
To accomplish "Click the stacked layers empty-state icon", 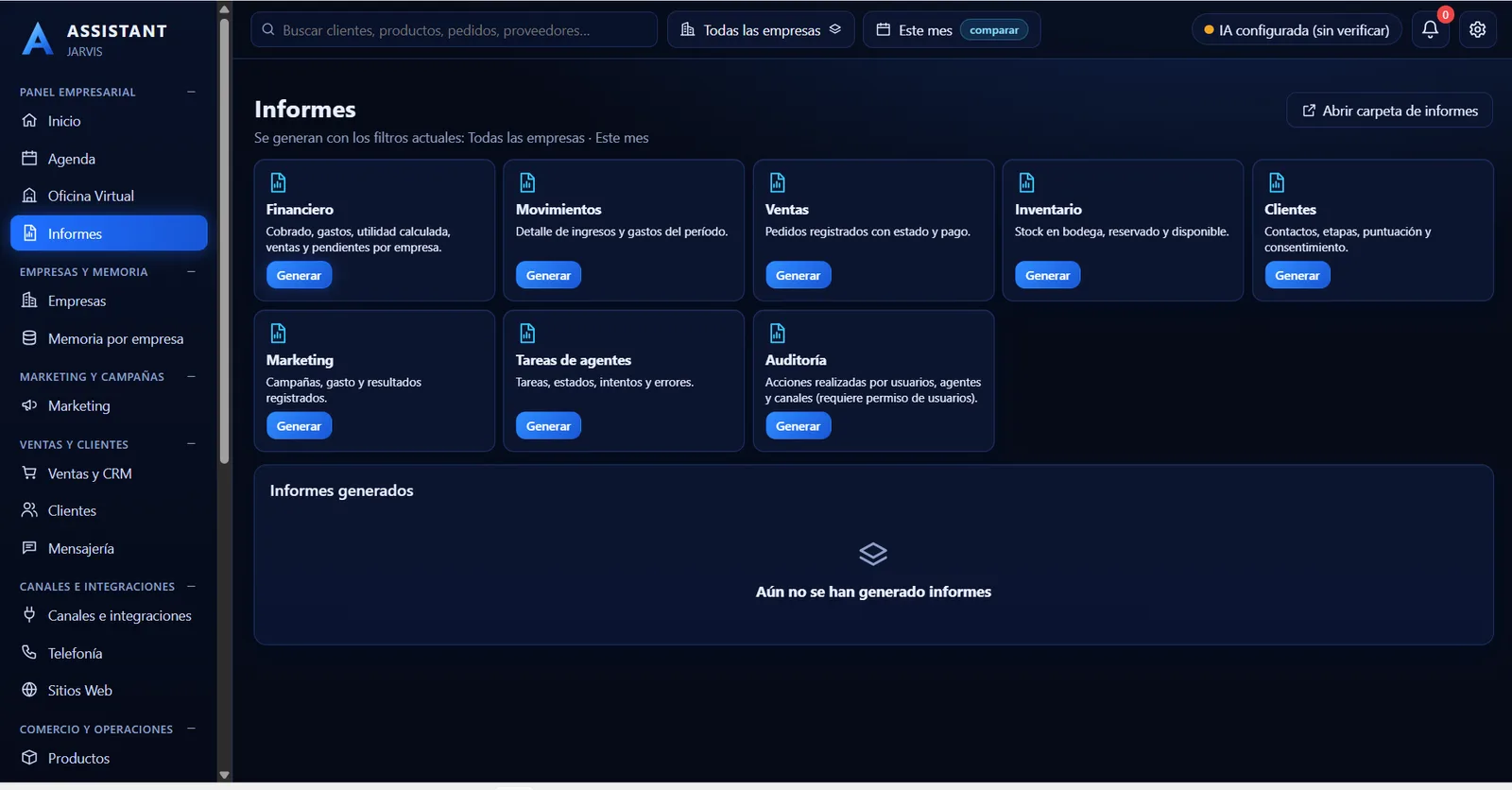I will [x=873, y=554].
